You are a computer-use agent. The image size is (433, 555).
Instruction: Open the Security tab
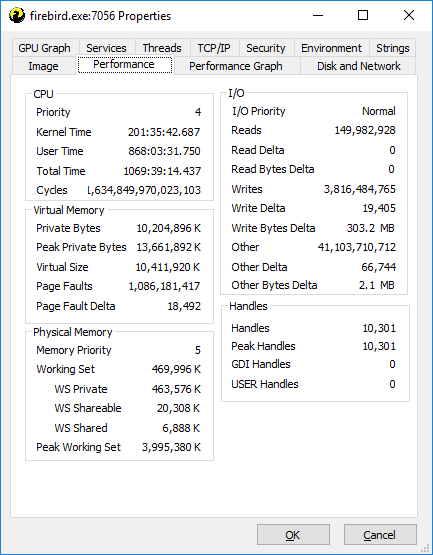266,48
